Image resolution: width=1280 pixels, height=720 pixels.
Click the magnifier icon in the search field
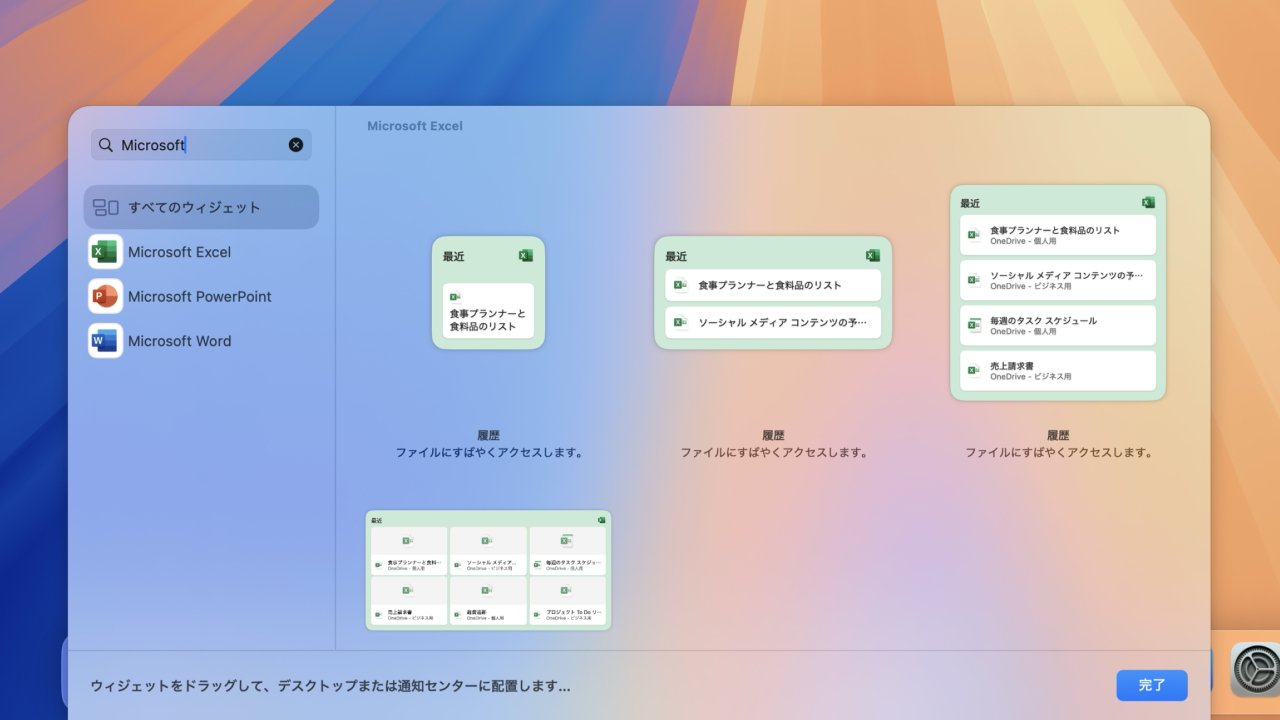[x=105, y=145]
